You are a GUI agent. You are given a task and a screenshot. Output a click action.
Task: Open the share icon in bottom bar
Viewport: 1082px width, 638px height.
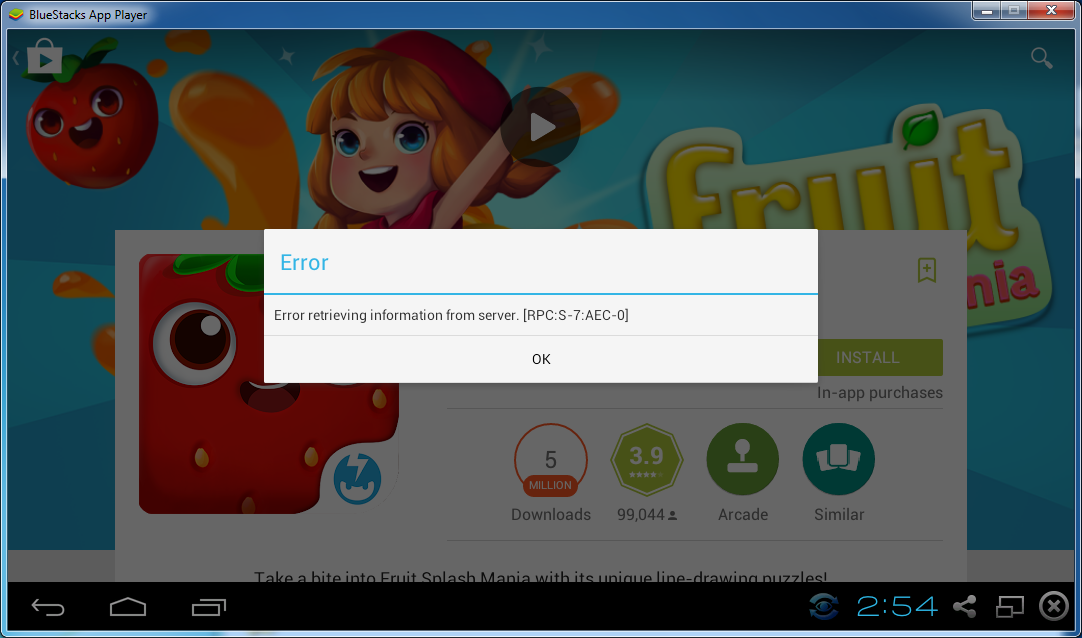pos(965,607)
